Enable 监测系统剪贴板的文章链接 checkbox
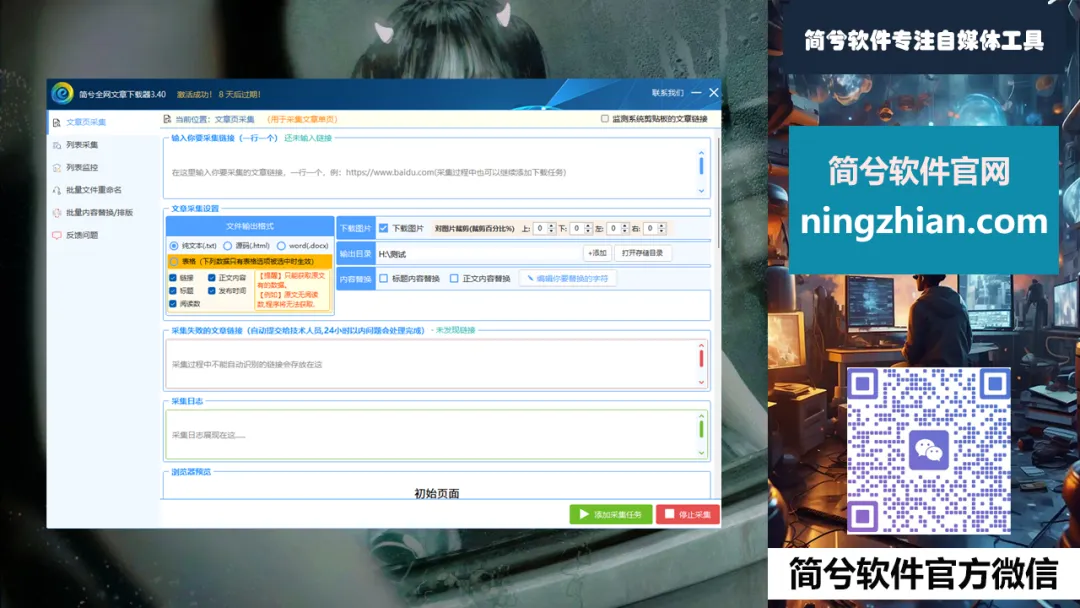The height and width of the screenshot is (608, 1080). (x=605, y=119)
